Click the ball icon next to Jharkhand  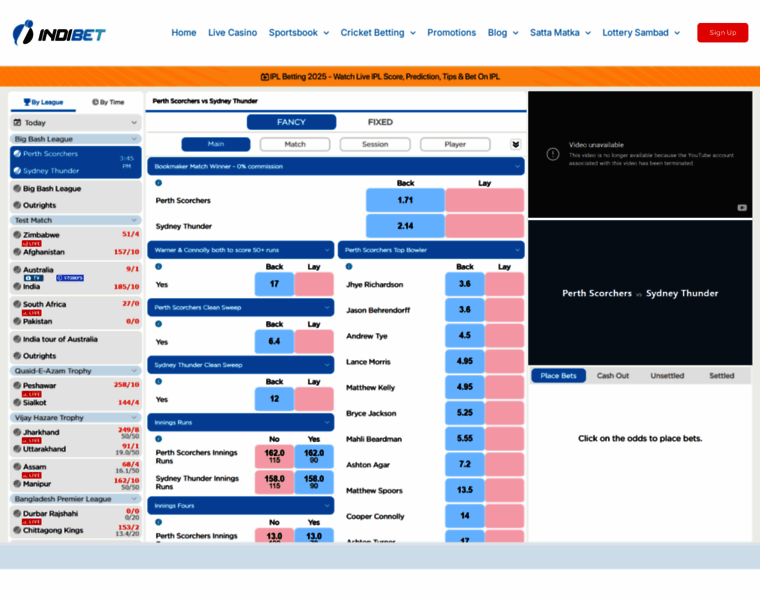pos(17,432)
